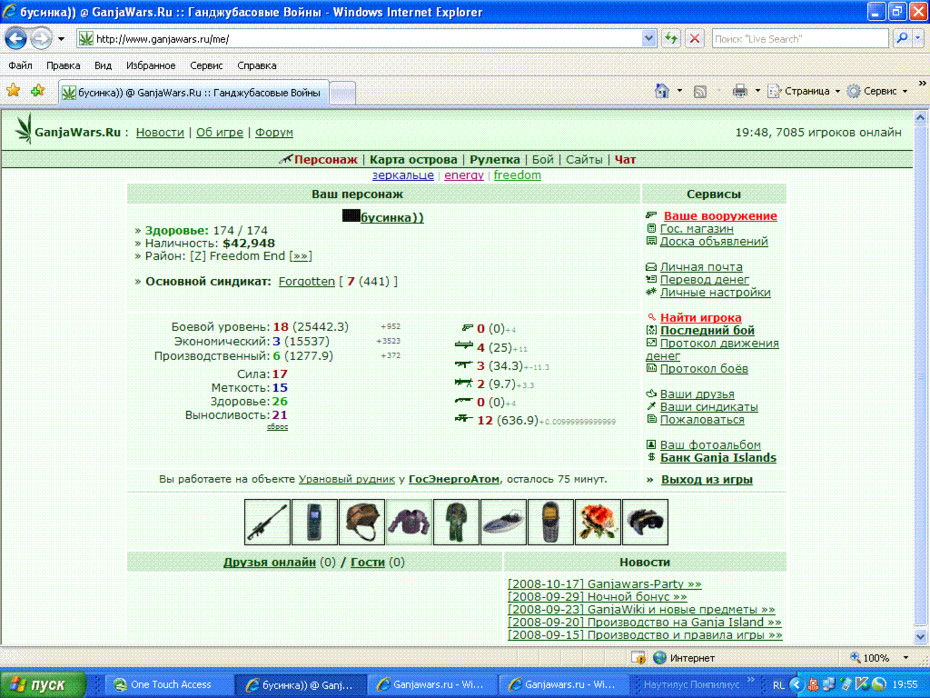
Task: Open the Страница toolbar dropdown
Action: point(805,91)
